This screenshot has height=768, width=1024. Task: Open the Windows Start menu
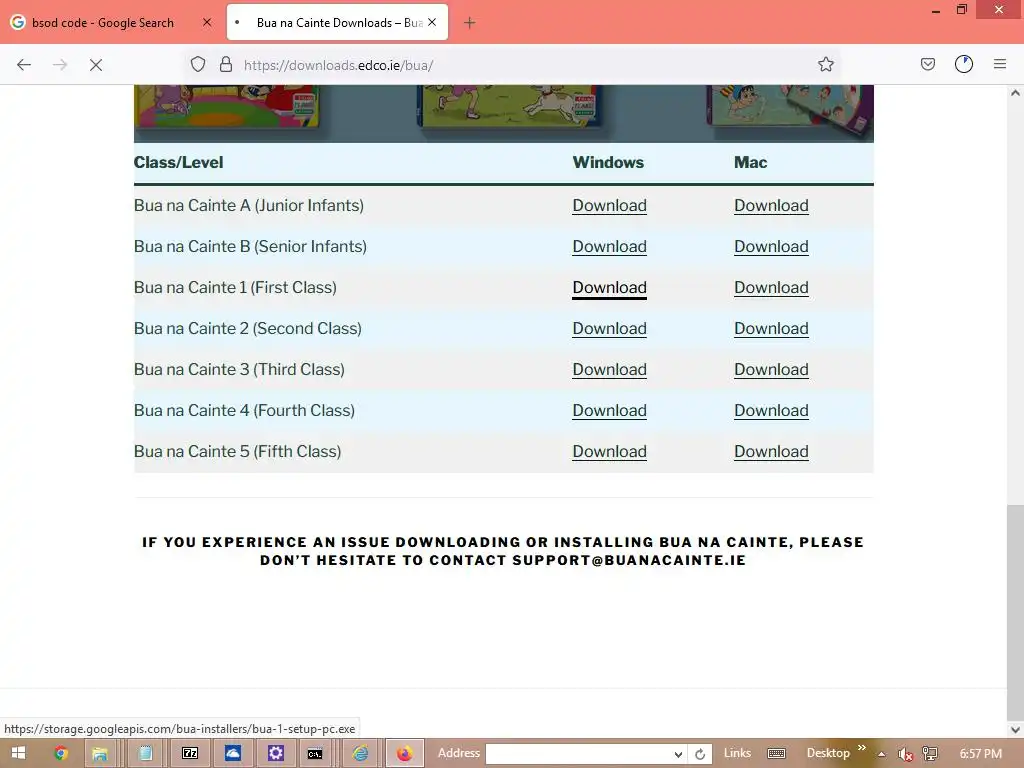pos(18,753)
